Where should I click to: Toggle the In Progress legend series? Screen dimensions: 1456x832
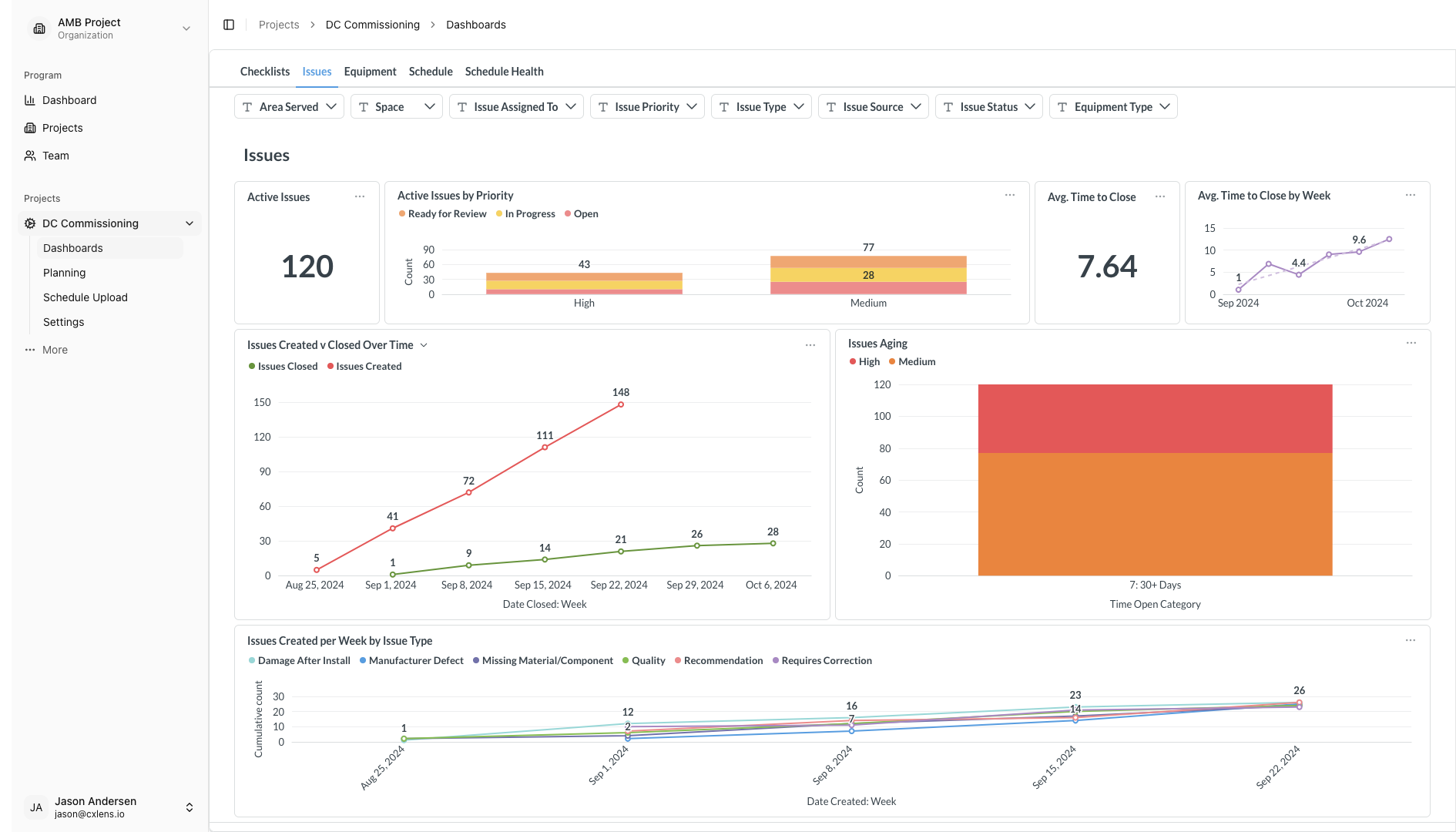(x=525, y=214)
